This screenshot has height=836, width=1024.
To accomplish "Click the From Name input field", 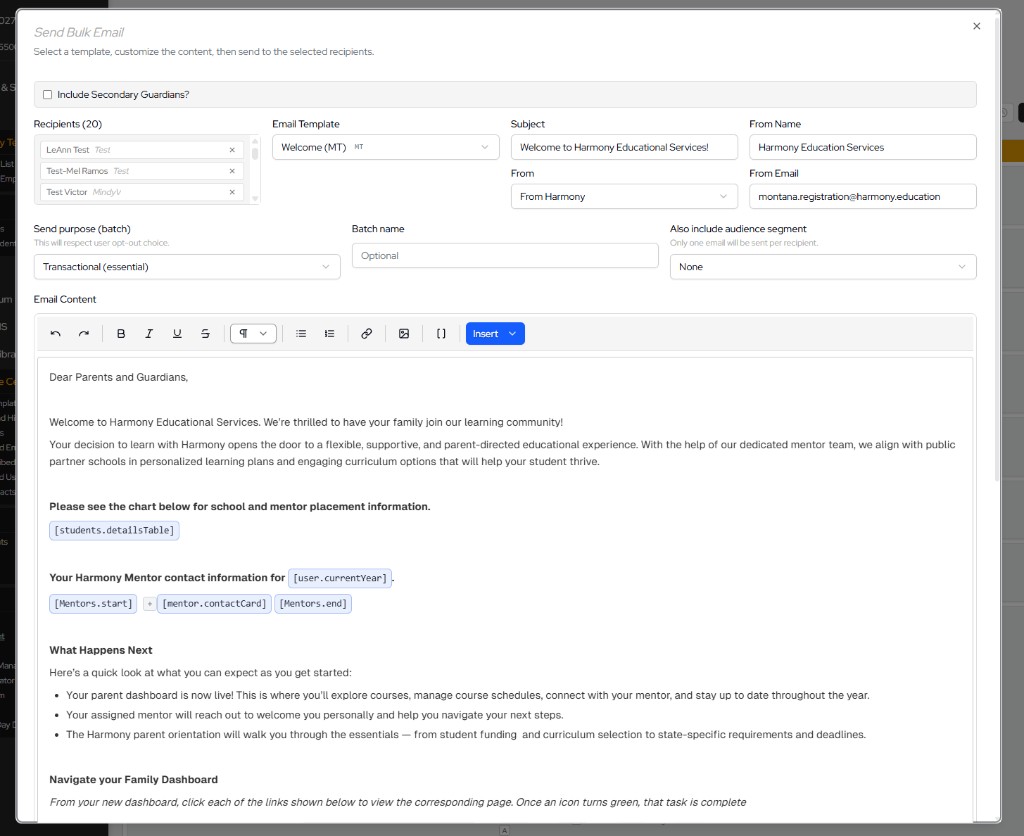I will point(863,147).
